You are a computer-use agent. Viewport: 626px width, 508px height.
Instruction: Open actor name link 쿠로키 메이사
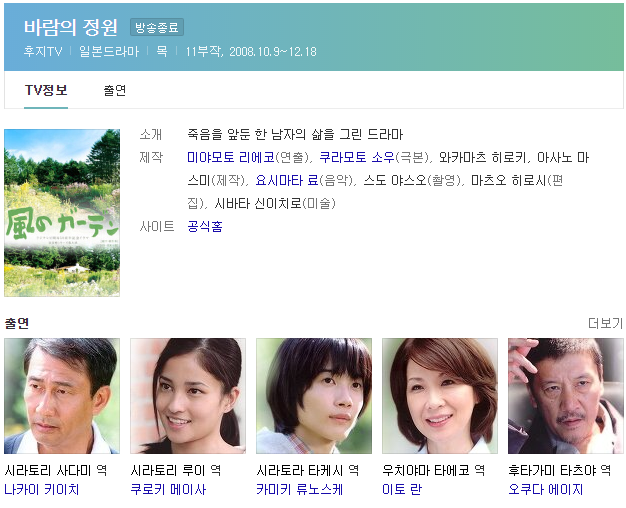(x=168, y=489)
